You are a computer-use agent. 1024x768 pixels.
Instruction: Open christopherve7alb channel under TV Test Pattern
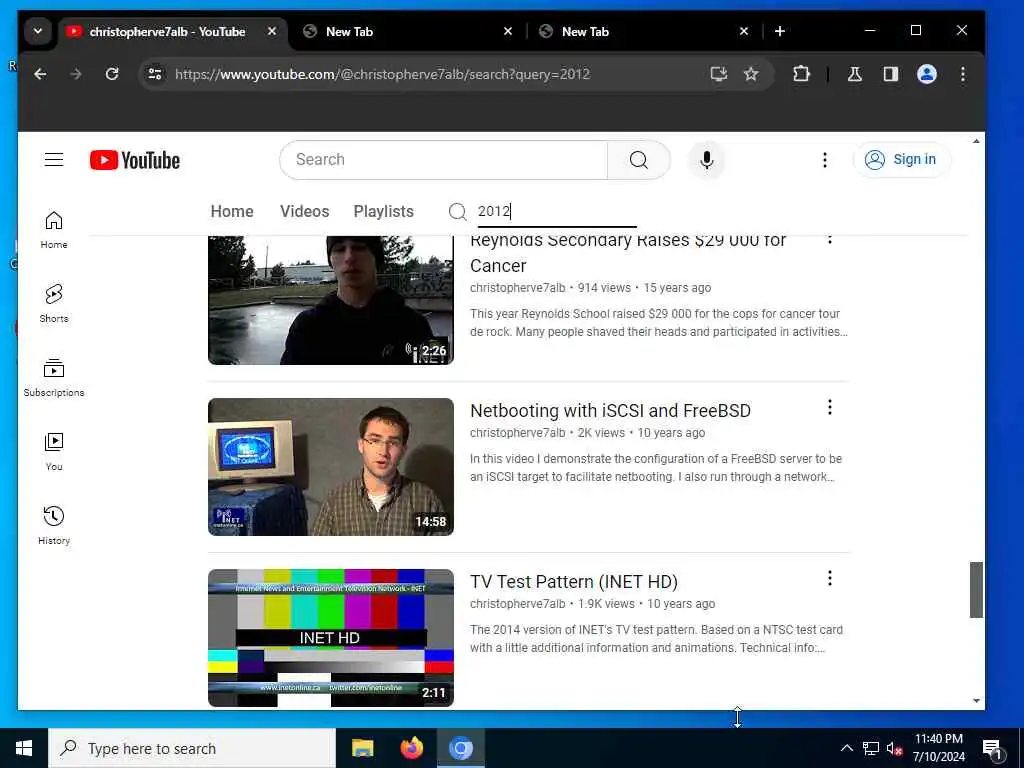pos(518,604)
